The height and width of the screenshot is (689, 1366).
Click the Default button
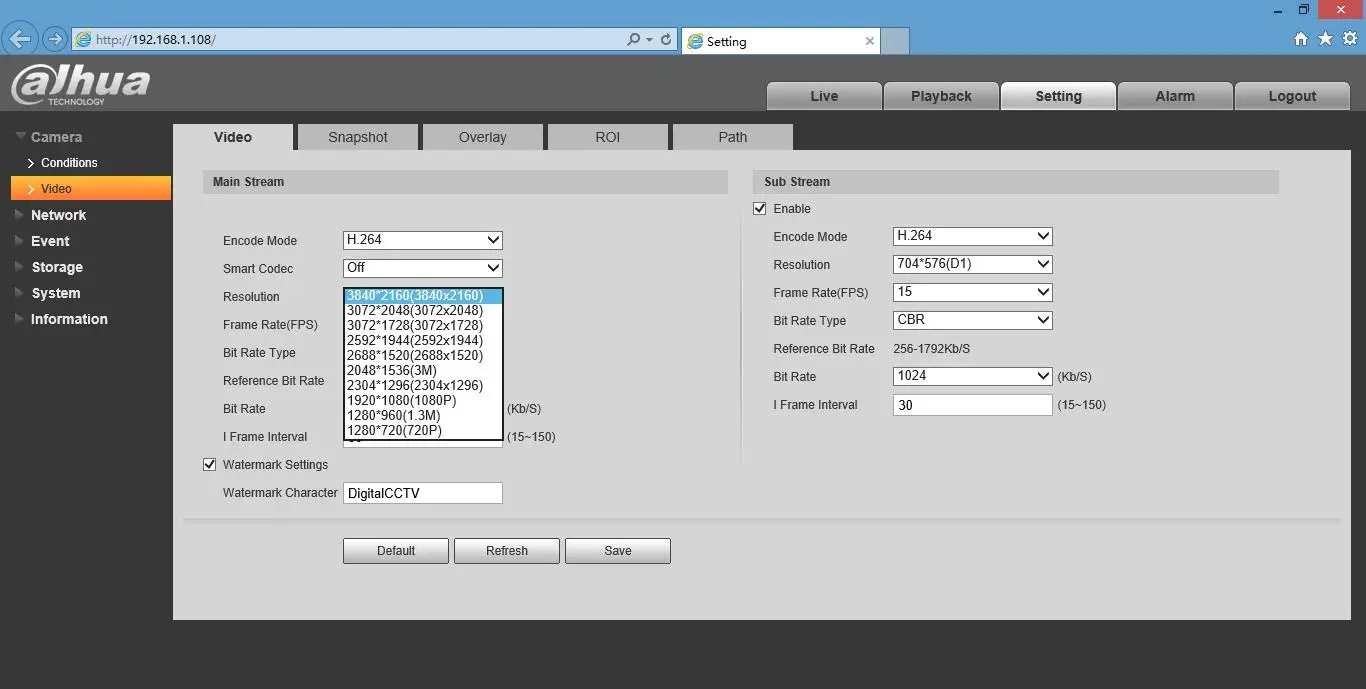click(x=396, y=551)
